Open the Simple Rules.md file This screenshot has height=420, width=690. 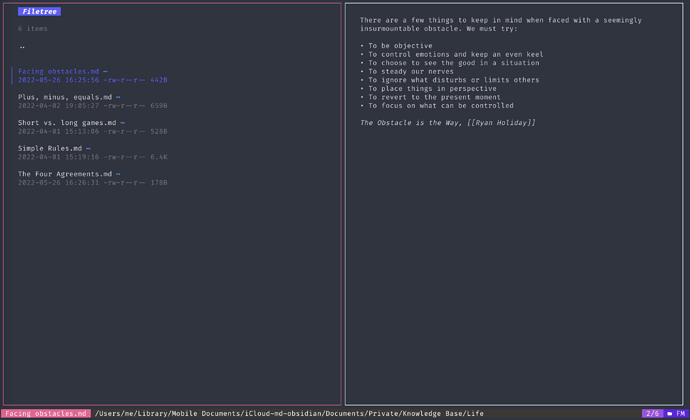[92, 152]
